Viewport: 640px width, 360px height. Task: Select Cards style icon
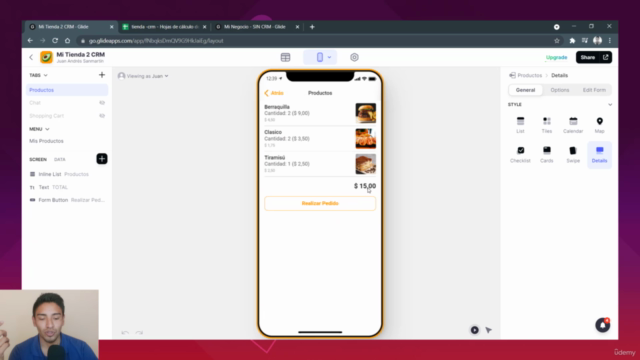pos(547,154)
